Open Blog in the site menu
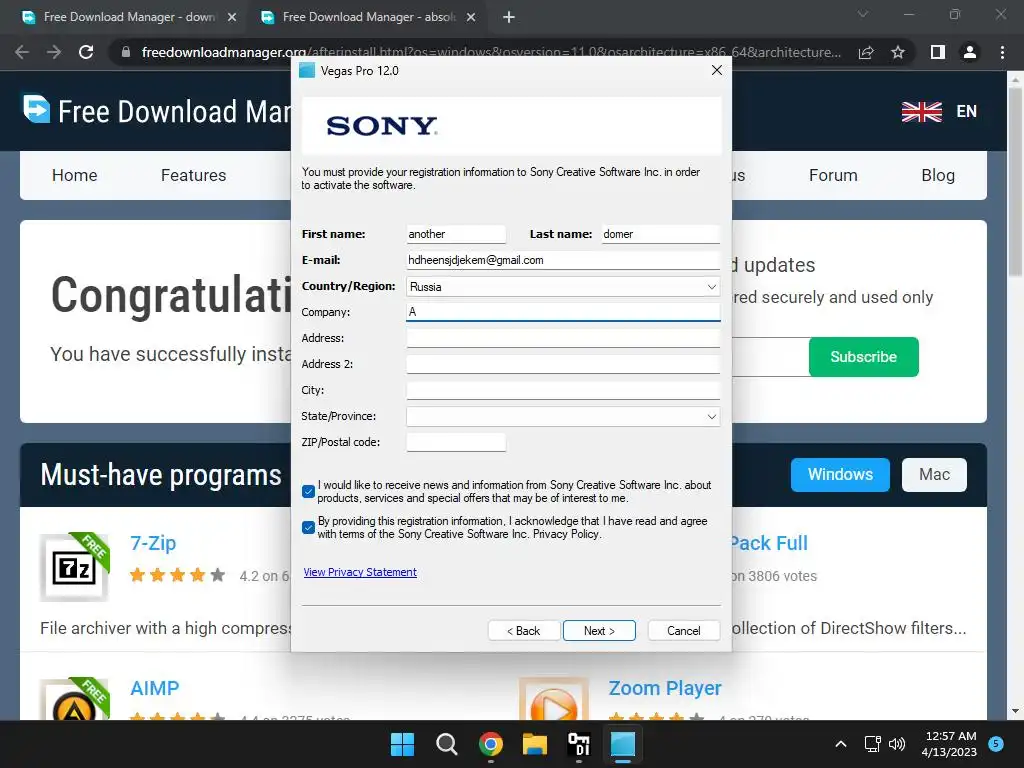This screenshot has width=1024, height=768. pyautogui.click(x=938, y=175)
